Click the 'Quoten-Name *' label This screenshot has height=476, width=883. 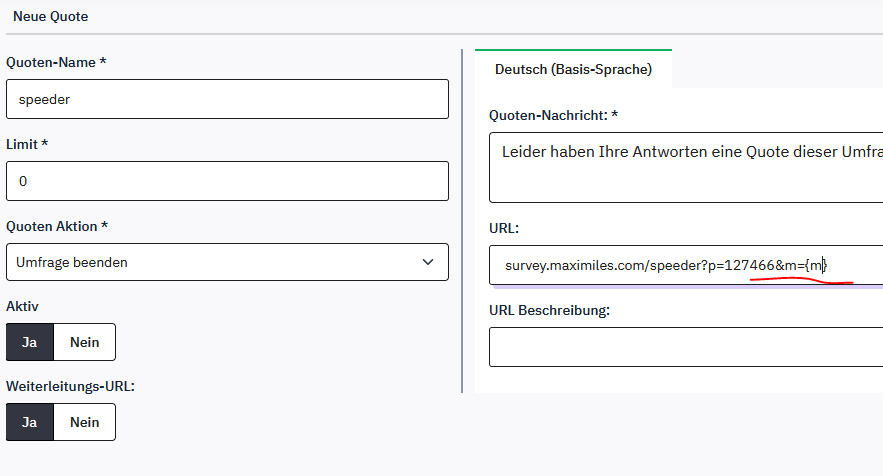[x=56, y=62]
